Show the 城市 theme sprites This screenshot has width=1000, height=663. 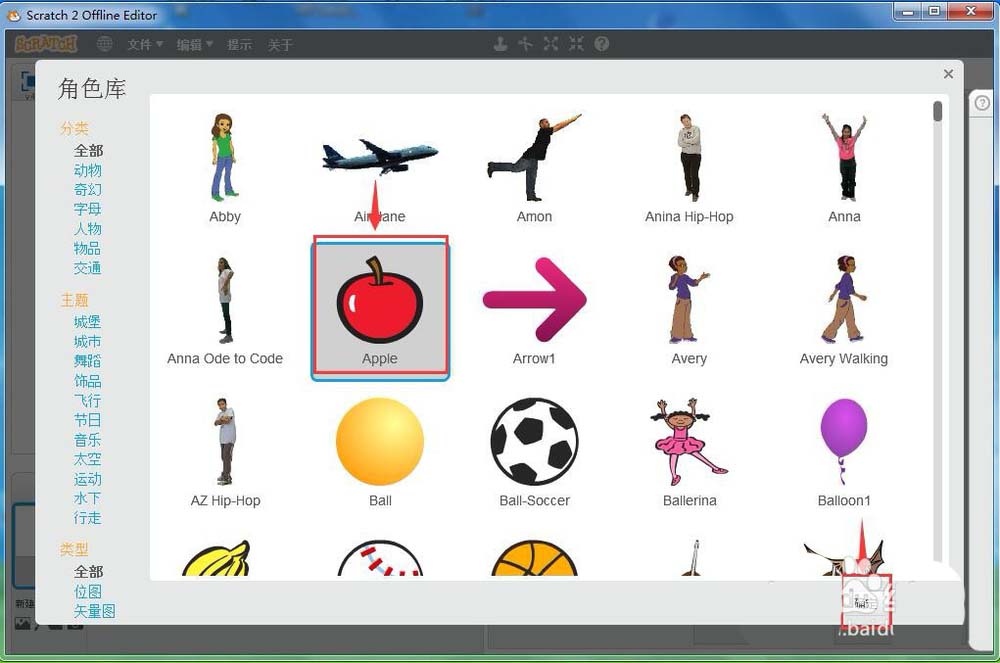click(88, 341)
